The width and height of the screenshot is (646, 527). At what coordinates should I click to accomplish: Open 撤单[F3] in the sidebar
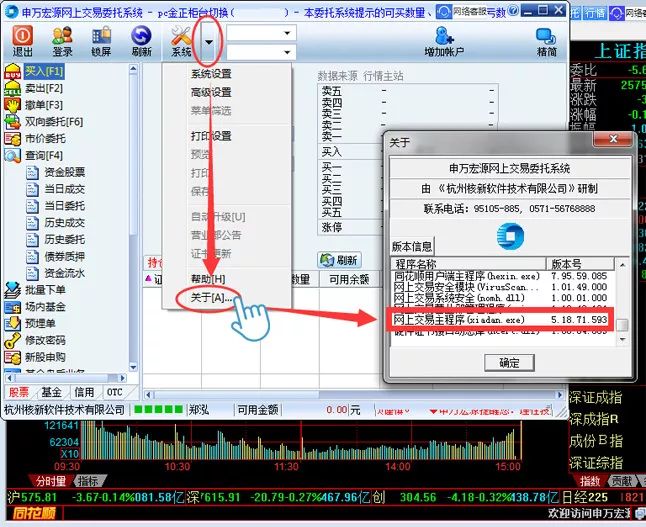(x=44, y=105)
